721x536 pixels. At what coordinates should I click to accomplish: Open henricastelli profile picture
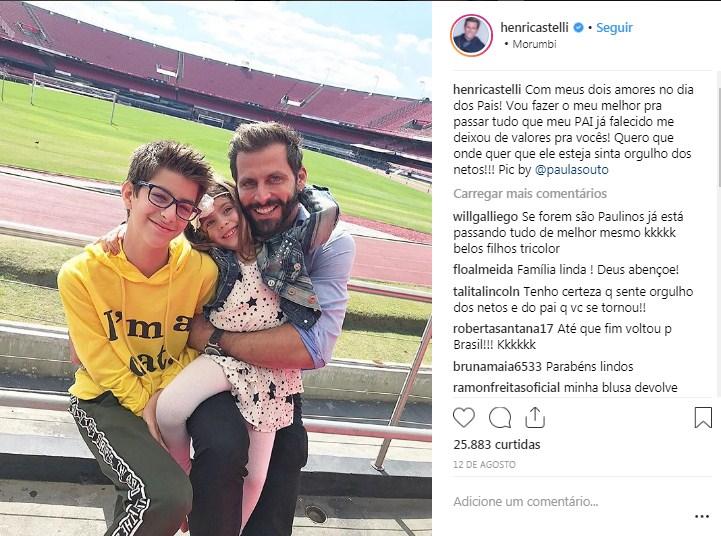471,35
